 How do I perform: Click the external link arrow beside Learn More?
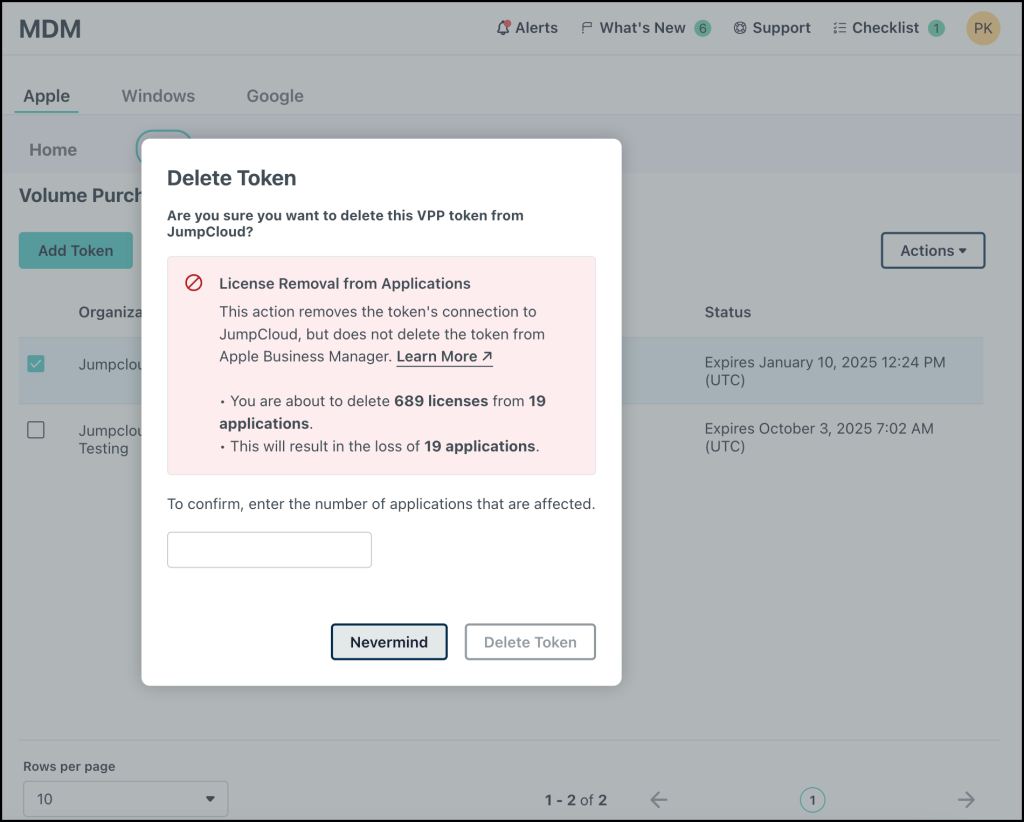tap(489, 355)
